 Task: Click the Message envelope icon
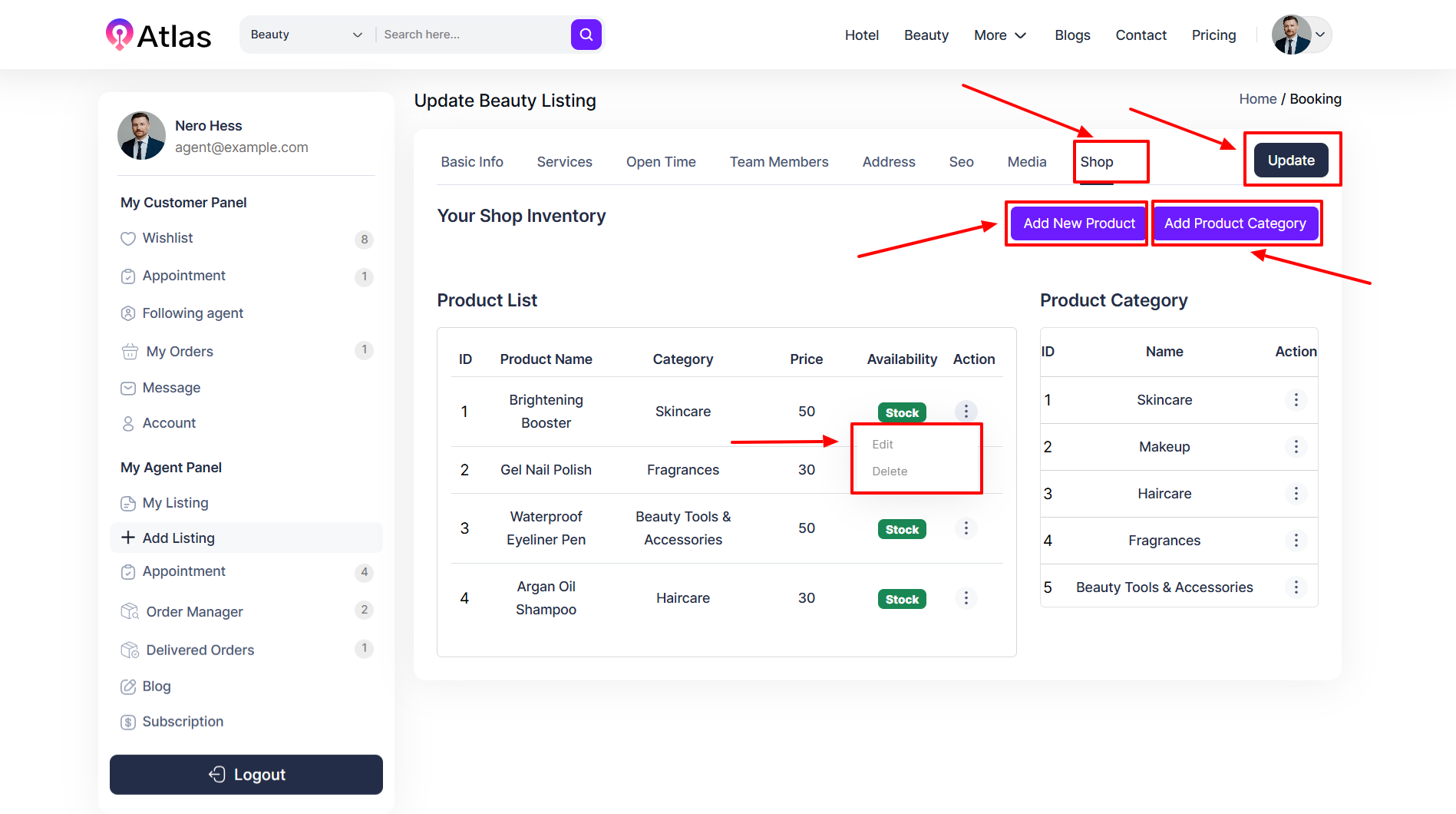coord(128,389)
